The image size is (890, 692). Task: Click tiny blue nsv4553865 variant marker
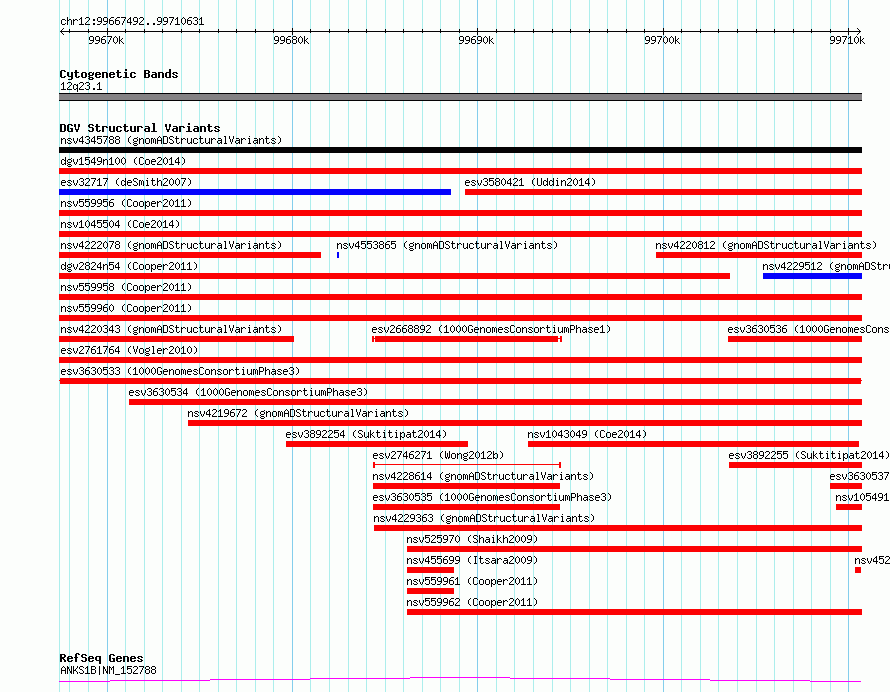click(338, 255)
